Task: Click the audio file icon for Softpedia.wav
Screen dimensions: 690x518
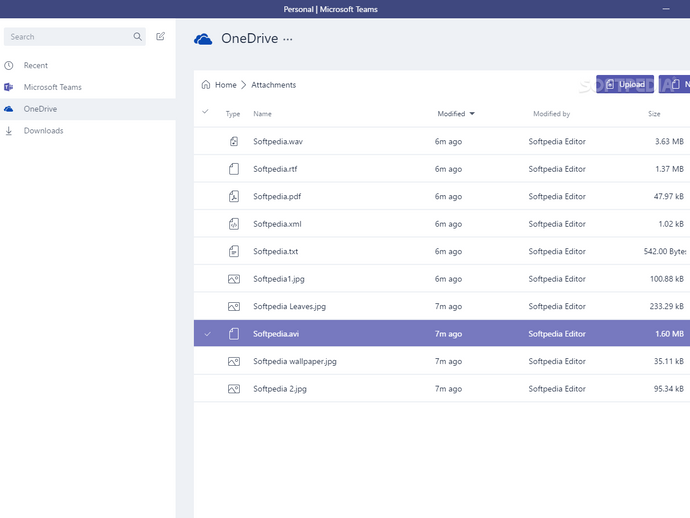Action: tap(234, 141)
